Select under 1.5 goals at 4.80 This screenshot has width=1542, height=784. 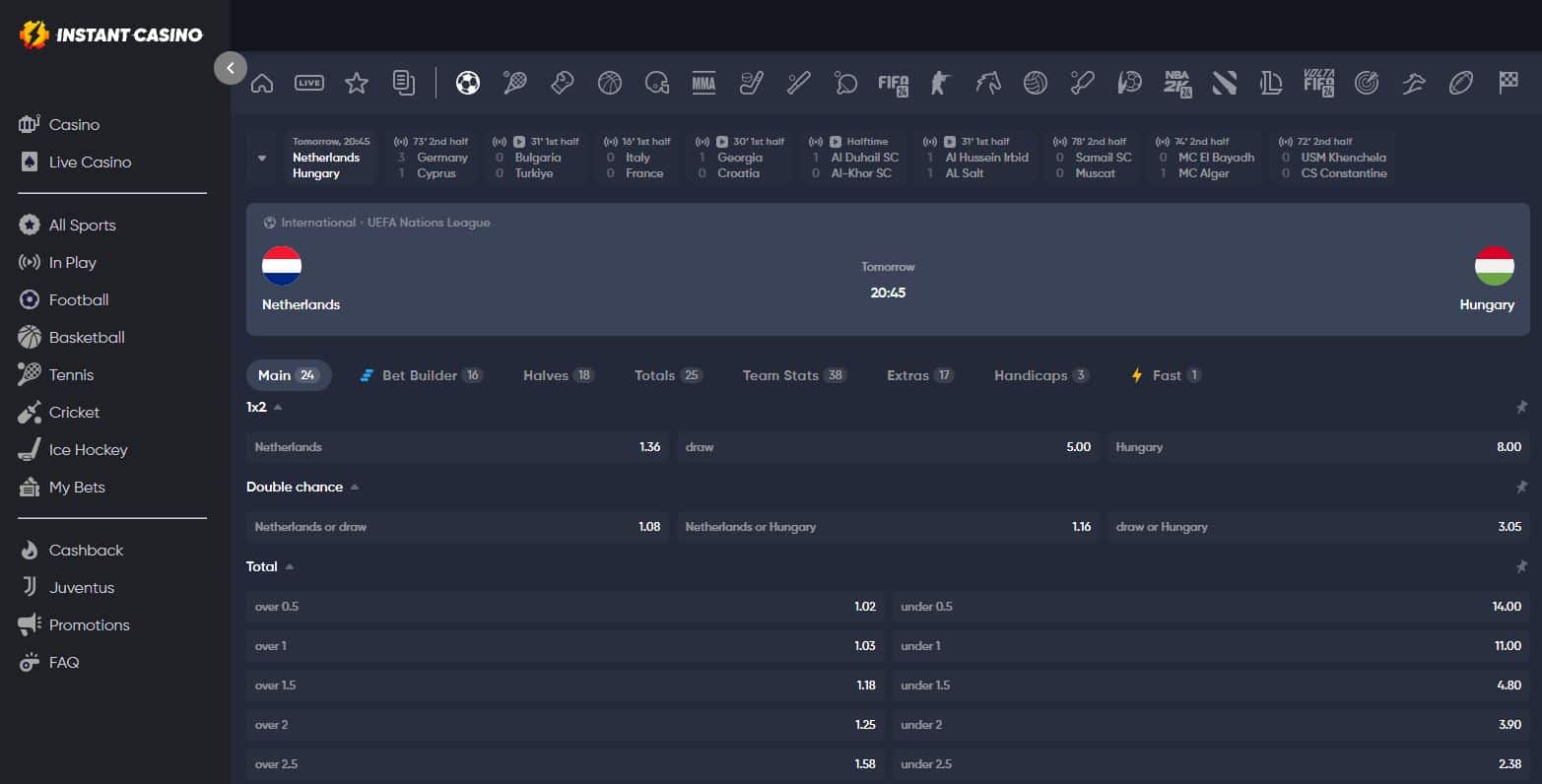[x=1211, y=686]
